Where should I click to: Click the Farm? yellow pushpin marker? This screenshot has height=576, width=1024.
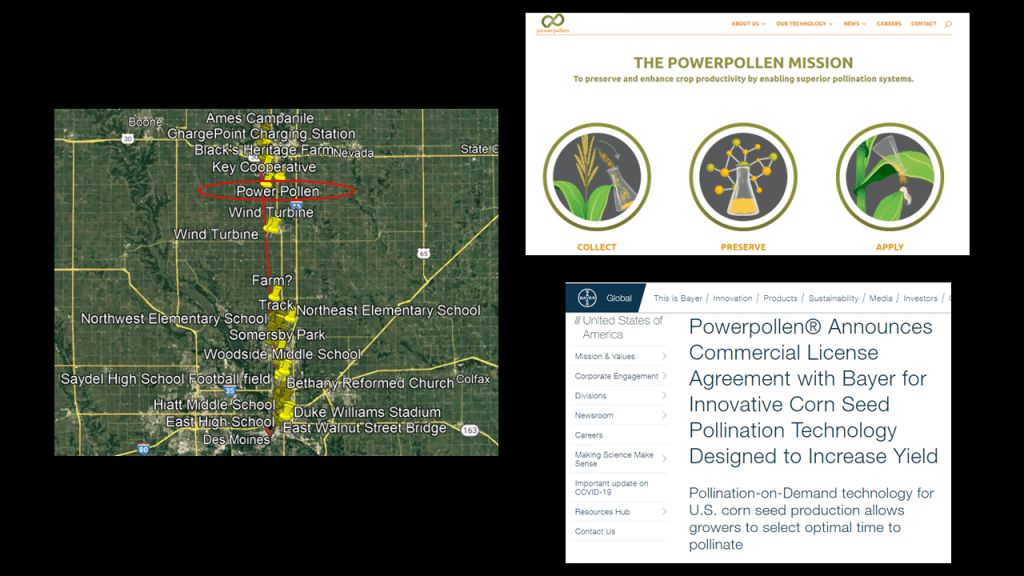tap(275, 295)
